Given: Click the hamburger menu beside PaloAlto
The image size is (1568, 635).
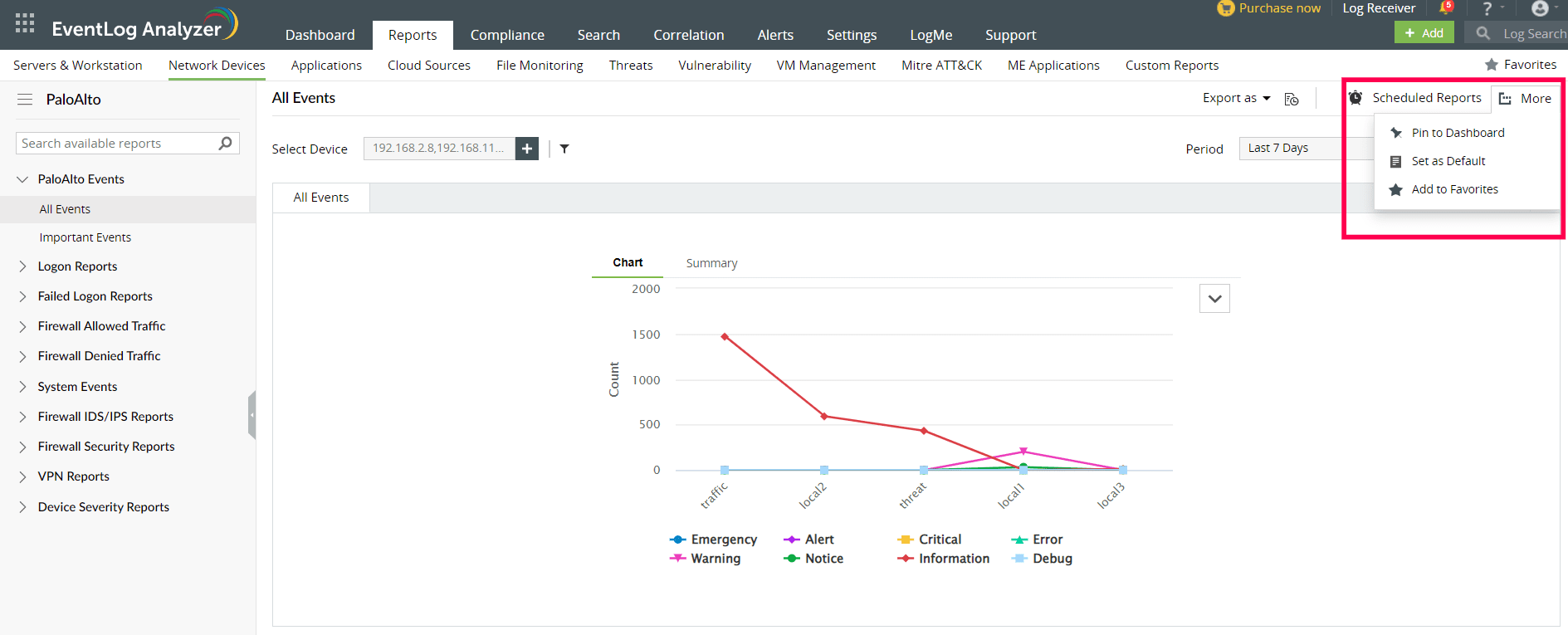Looking at the screenshot, I should tap(25, 100).
